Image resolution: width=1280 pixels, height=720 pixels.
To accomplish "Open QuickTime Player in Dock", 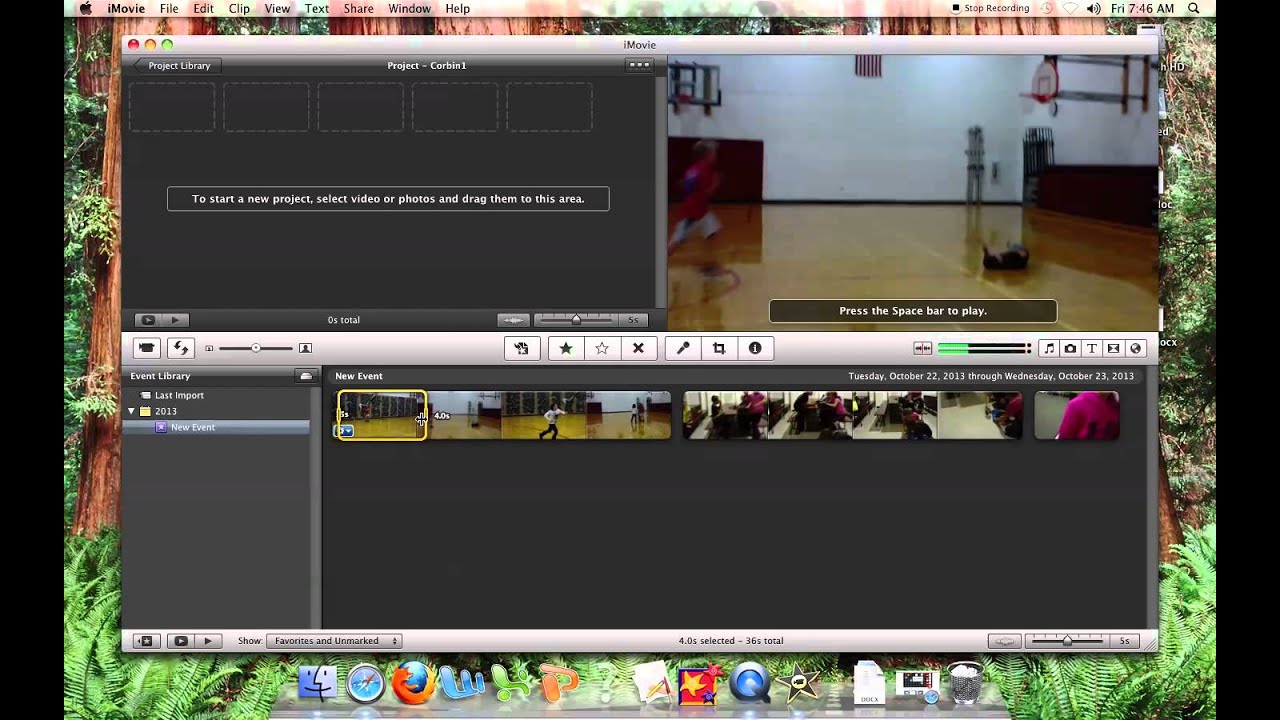I will coord(750,684).
